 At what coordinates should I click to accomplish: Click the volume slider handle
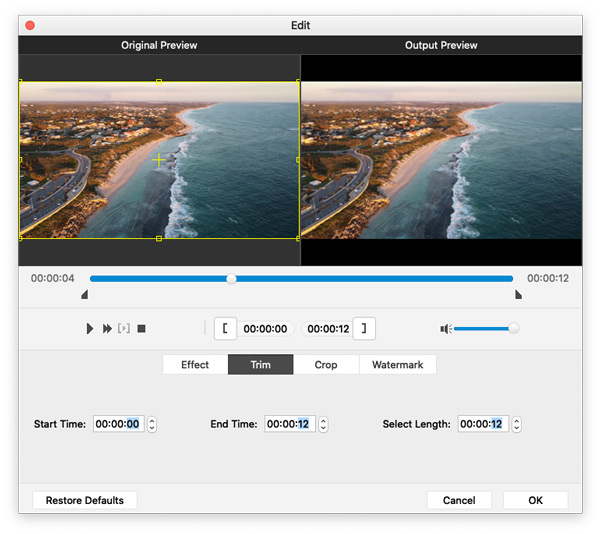coord(513,328)
